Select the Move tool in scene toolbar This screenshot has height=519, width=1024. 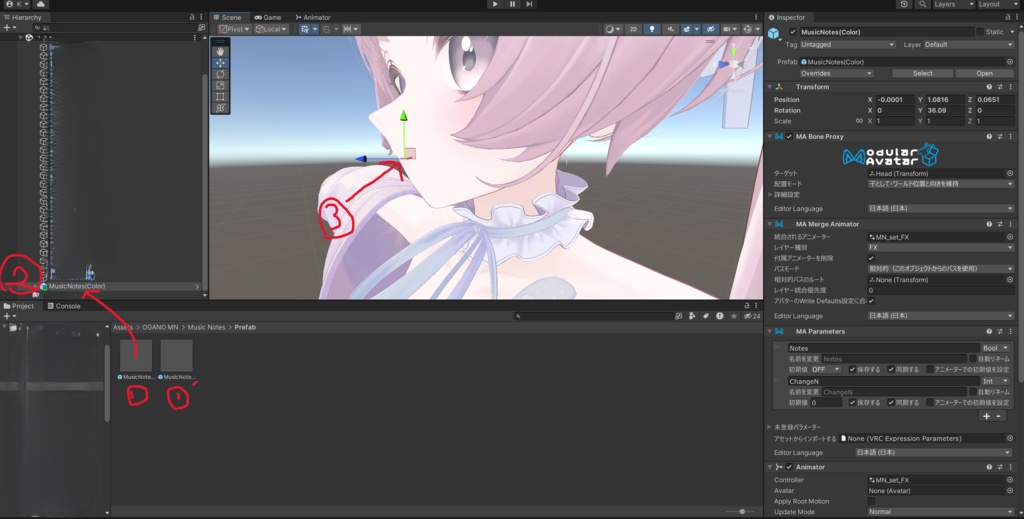pos(220,63)
